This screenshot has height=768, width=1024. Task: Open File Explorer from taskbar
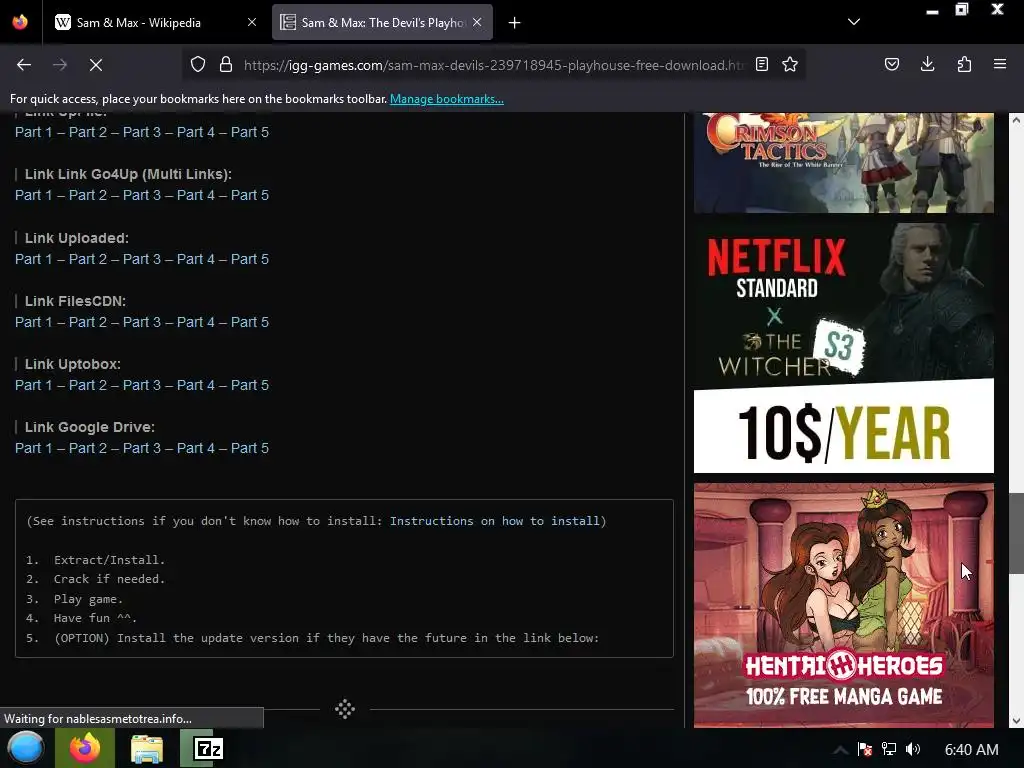click(146, 749)
